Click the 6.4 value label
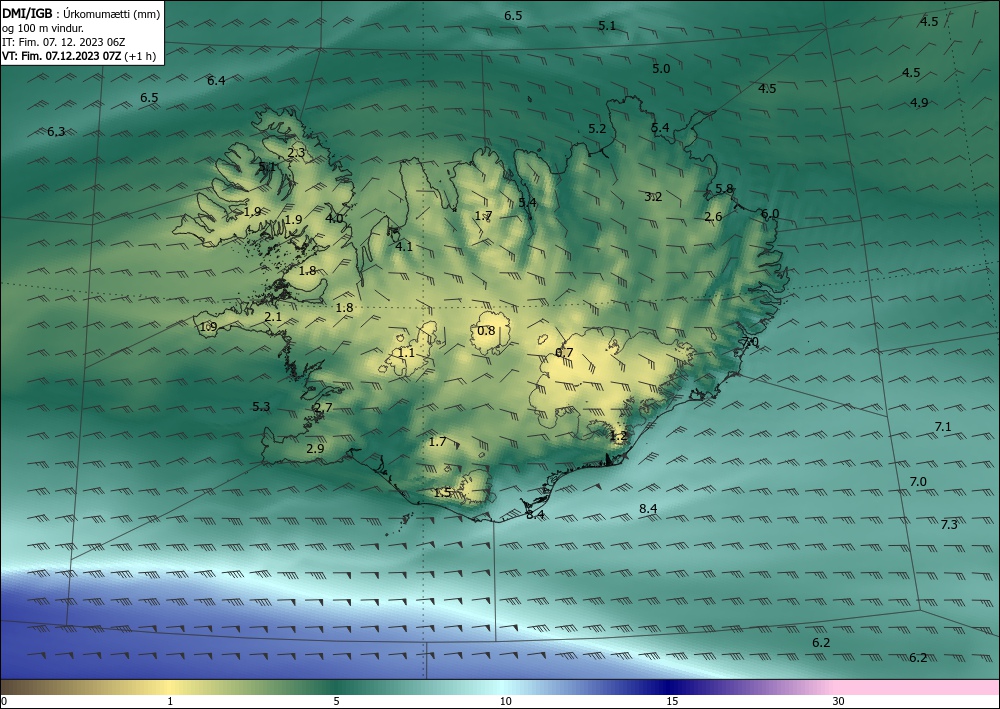Screen dimensions: 1000x709 click(x=216, y=80)
